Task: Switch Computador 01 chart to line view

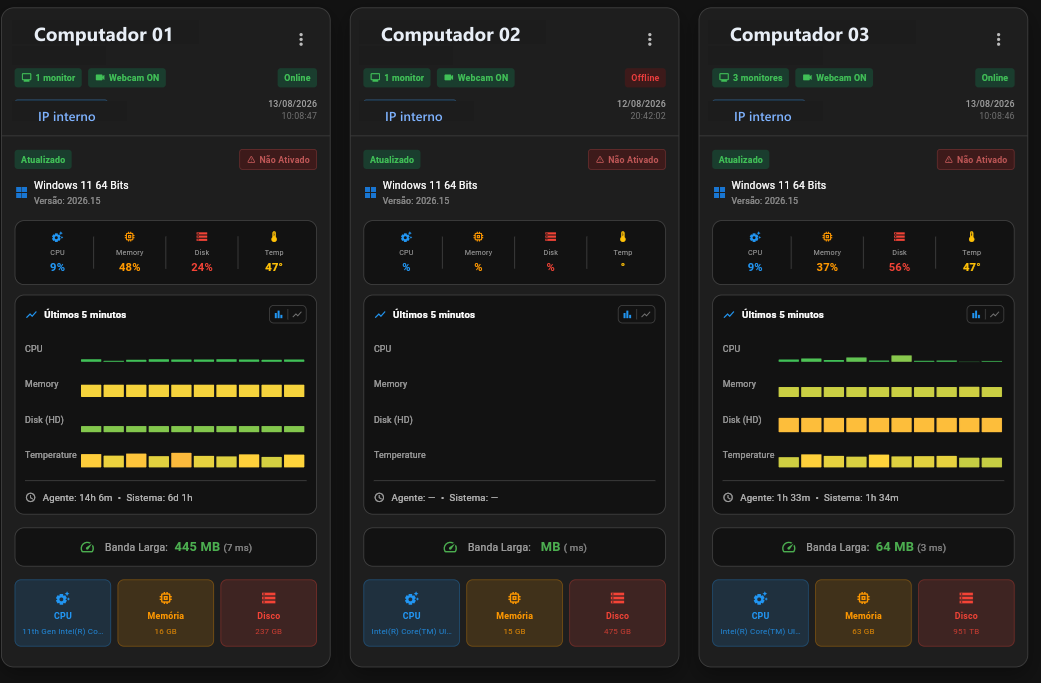Action: click(x=297, y=315)
